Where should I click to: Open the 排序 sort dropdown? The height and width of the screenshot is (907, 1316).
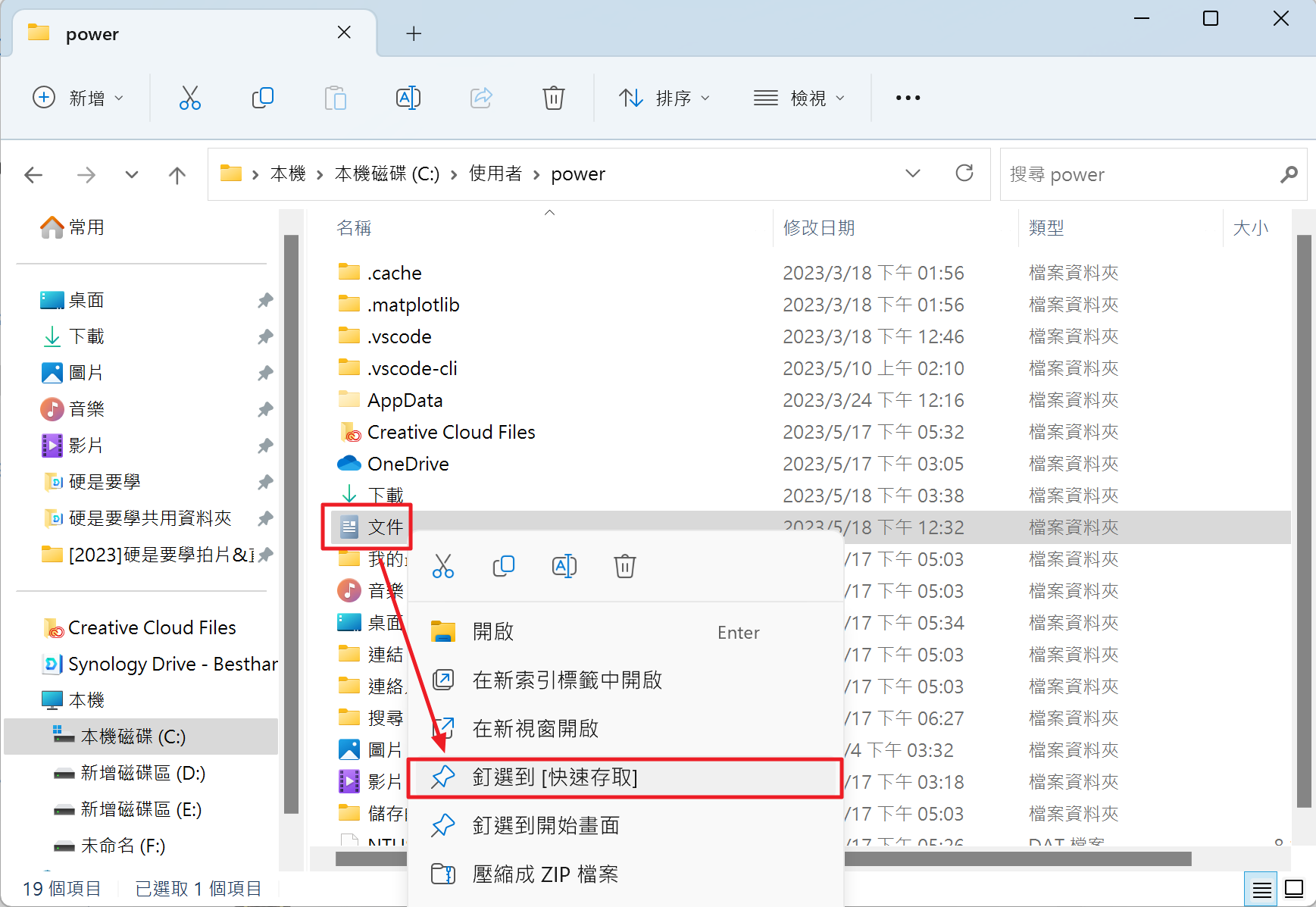click(x=664, y=98)
